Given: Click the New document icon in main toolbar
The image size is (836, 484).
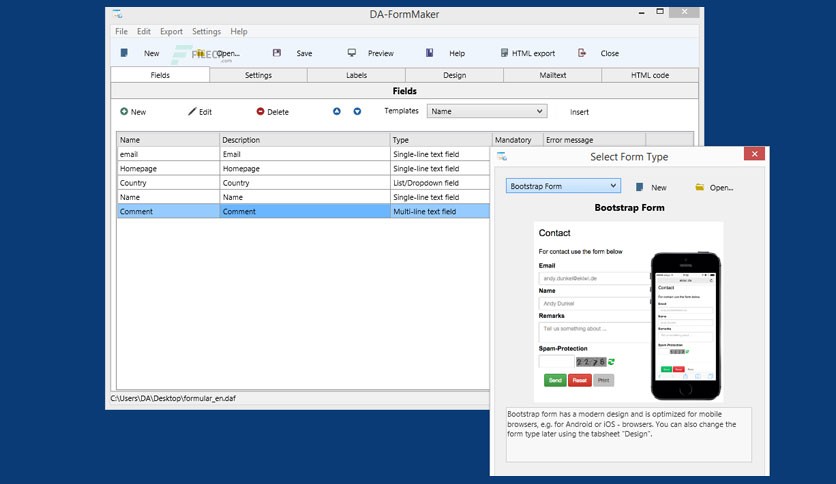Looking at the screenshot, I should [124, 53].
